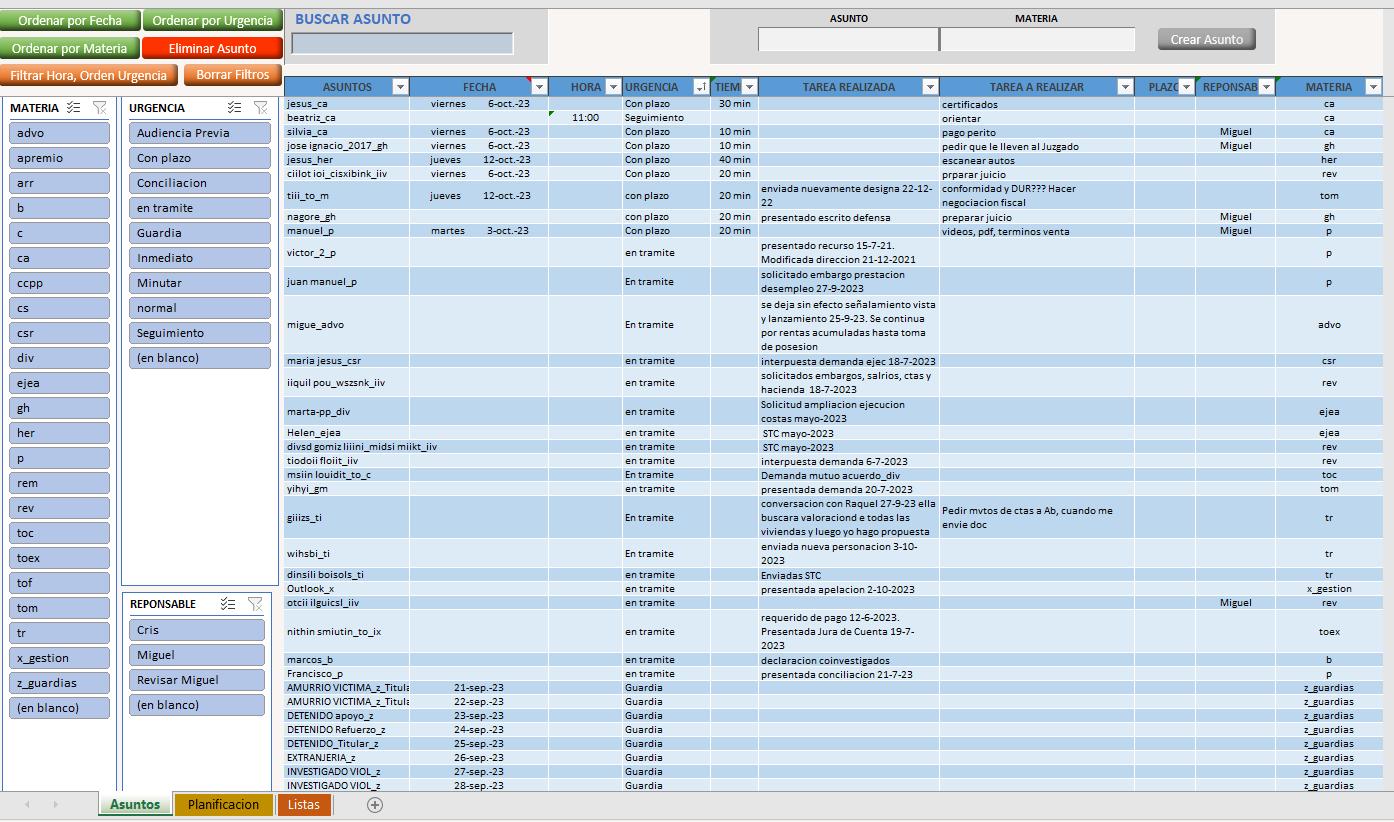Click the red Eliminar Asunto button
This screenshot has height=822, width=1394.
tap(212, 48)
